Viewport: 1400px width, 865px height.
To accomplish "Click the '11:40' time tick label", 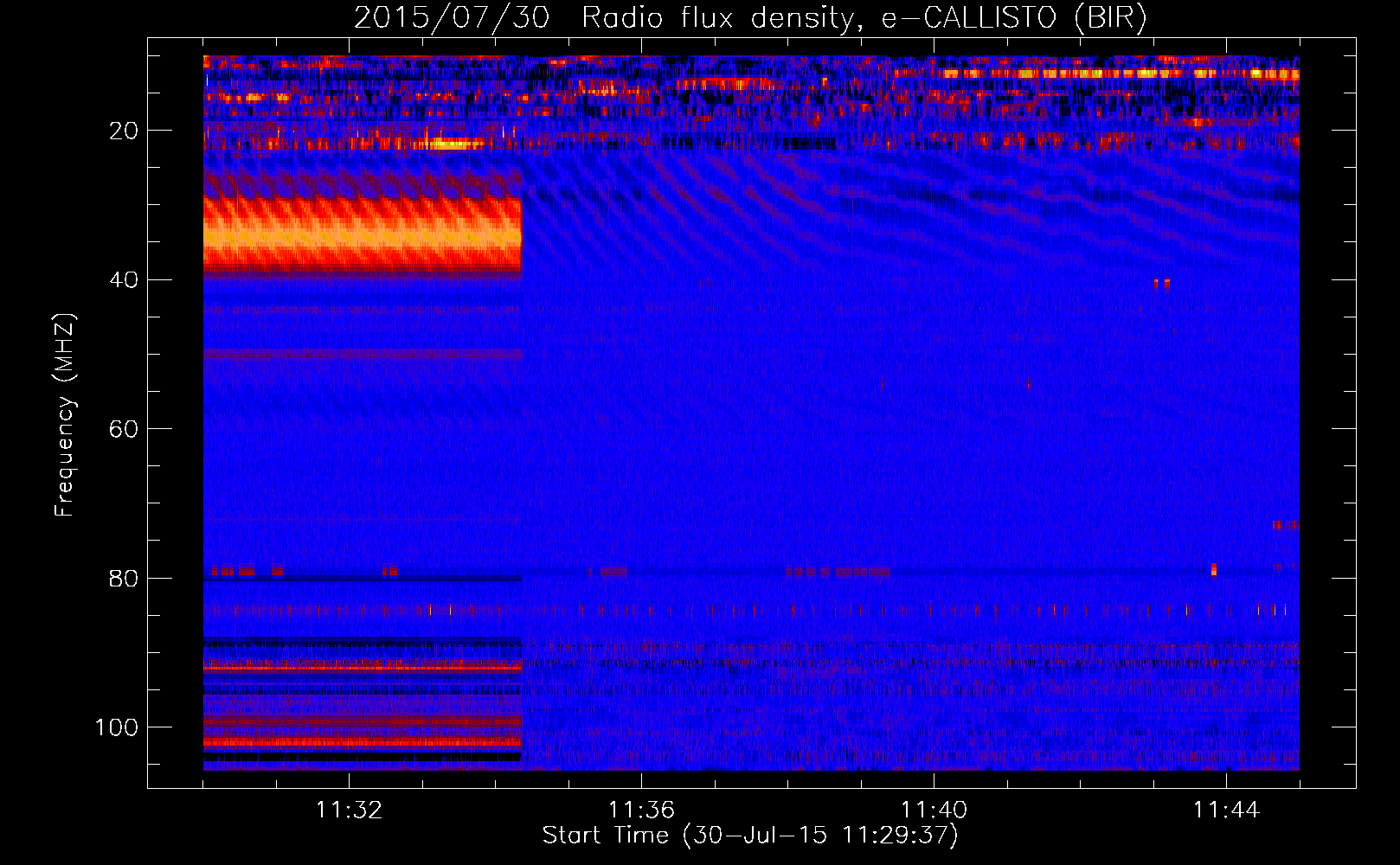I will click(x=934, y=811).
